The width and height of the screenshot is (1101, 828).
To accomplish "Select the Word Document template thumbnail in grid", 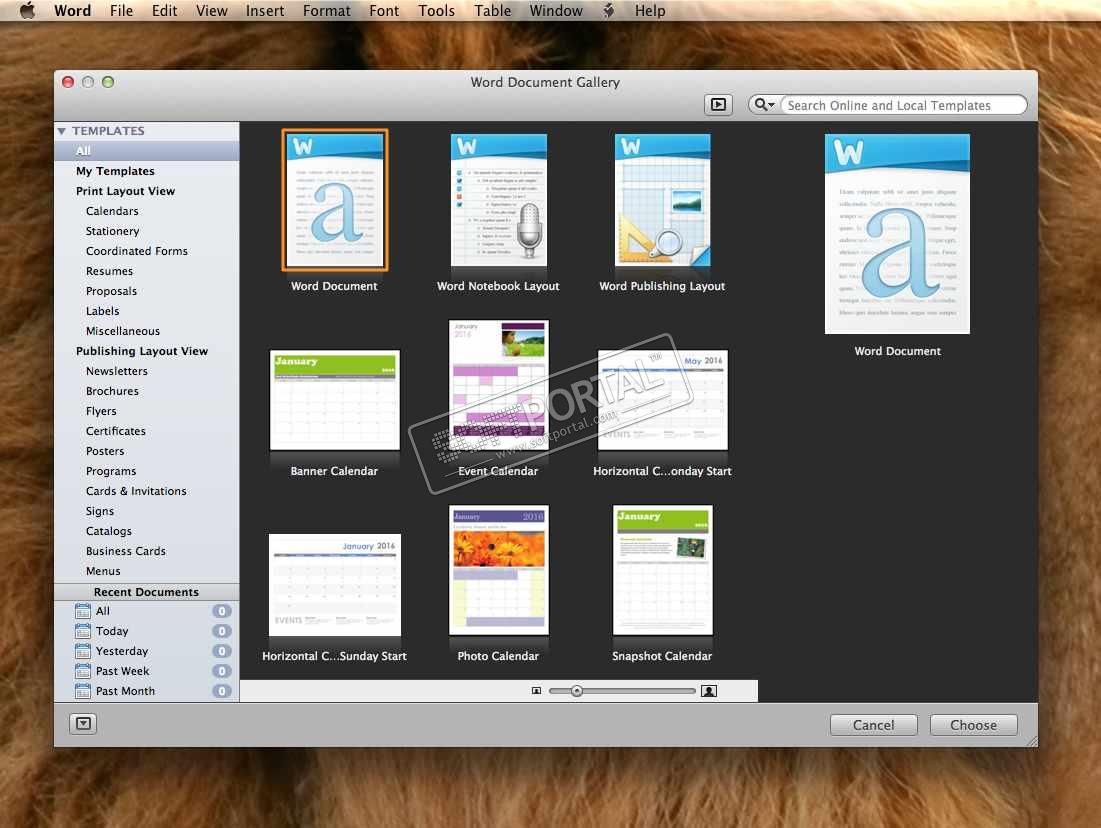I will (x=334, y=200).
